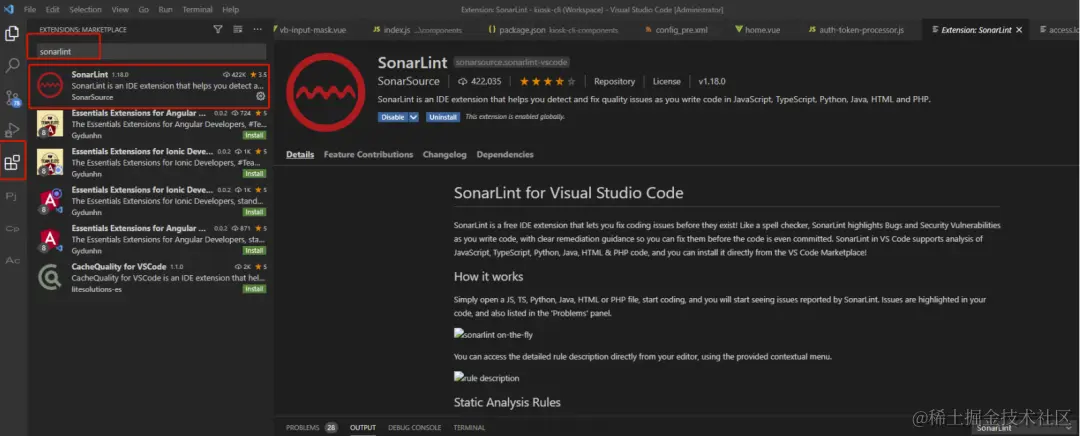Image resolution: width=1080 pixels, height=436 pixels.
Task: Open the Extensions view in activity bar
Action: click(x=12, y=163)
